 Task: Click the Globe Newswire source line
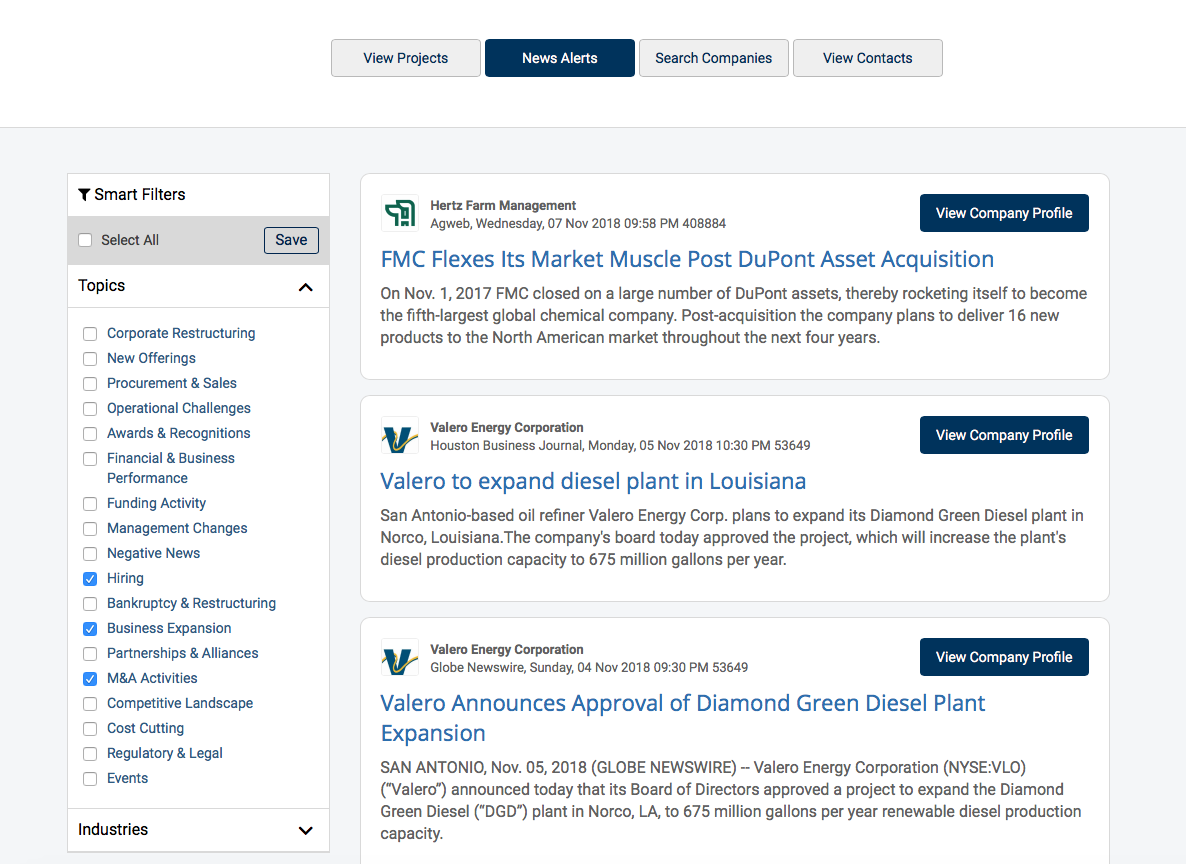point(589,667)
